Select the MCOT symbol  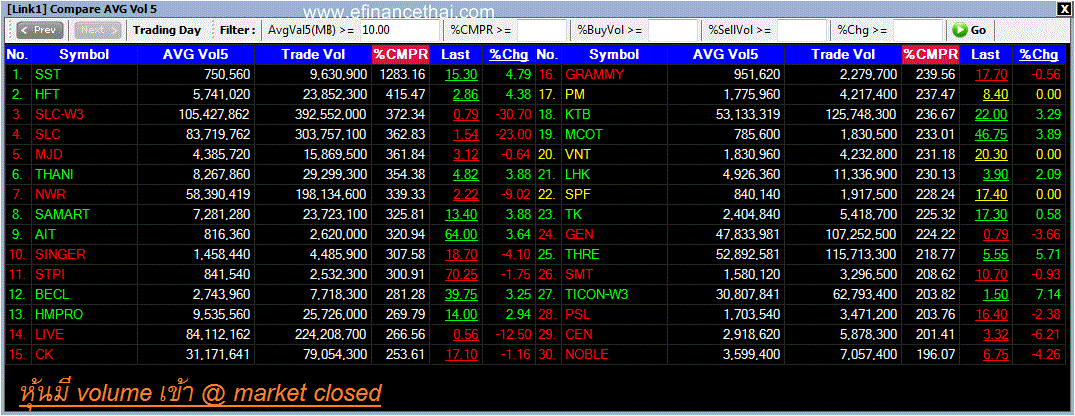pos(583,134)
